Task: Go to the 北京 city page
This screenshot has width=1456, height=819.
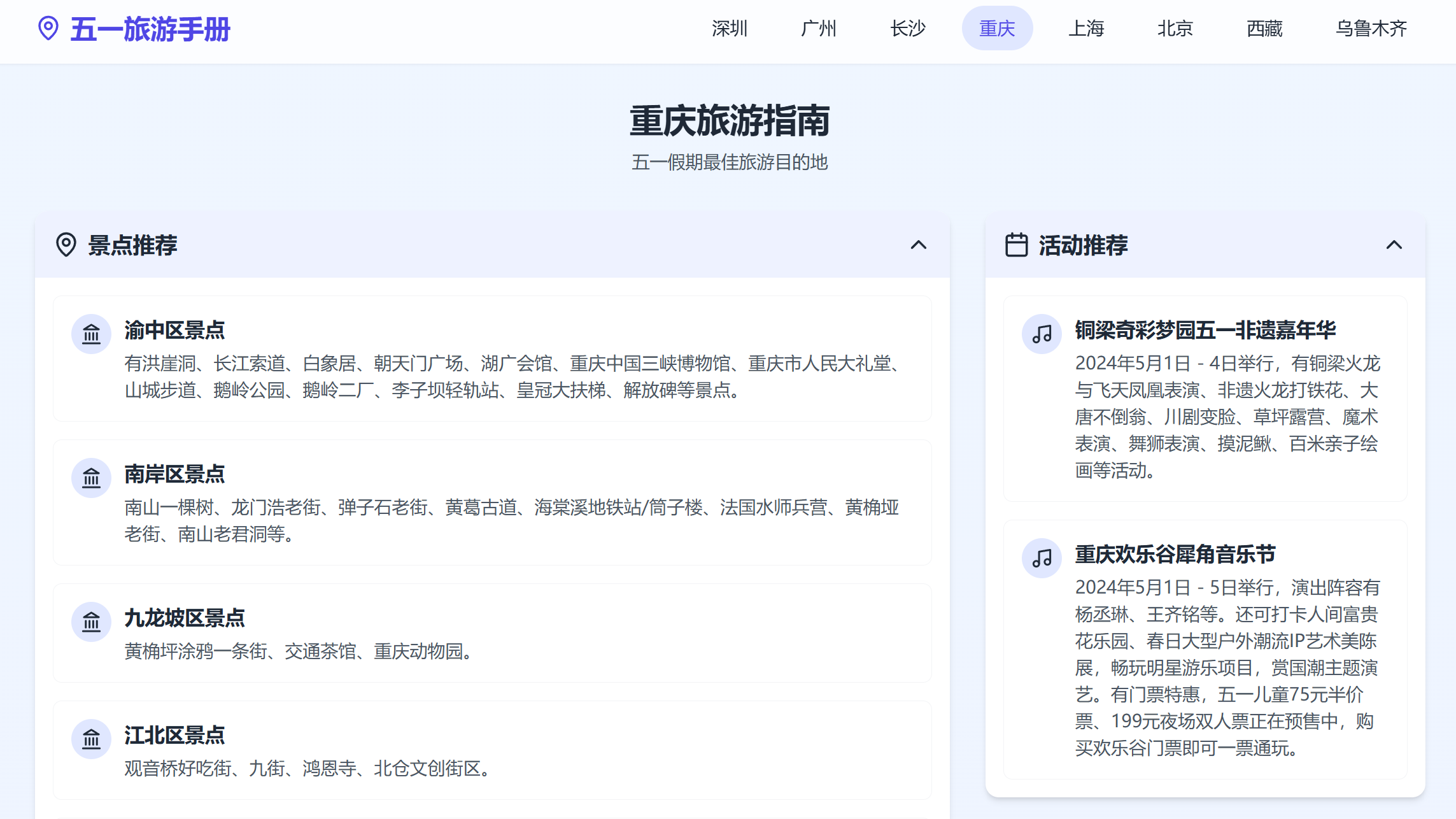Action: click(1175, 29)
